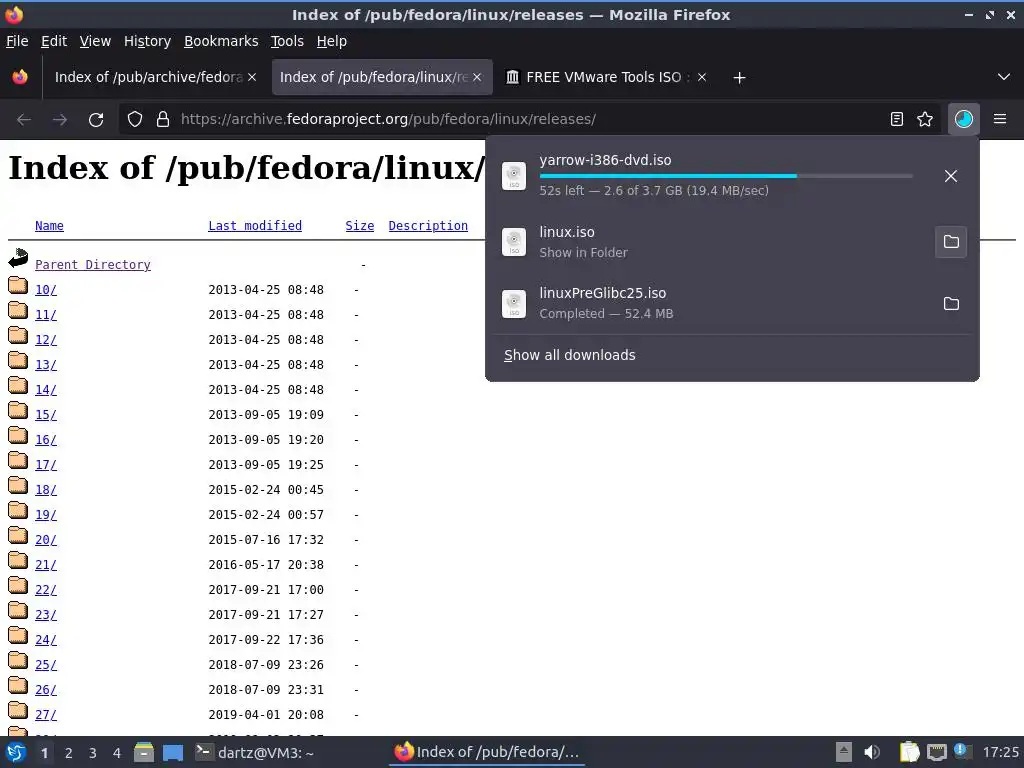Open directory link 27/
The width and height of the screenshot is (1024, 768).
[x=46, y=714]
